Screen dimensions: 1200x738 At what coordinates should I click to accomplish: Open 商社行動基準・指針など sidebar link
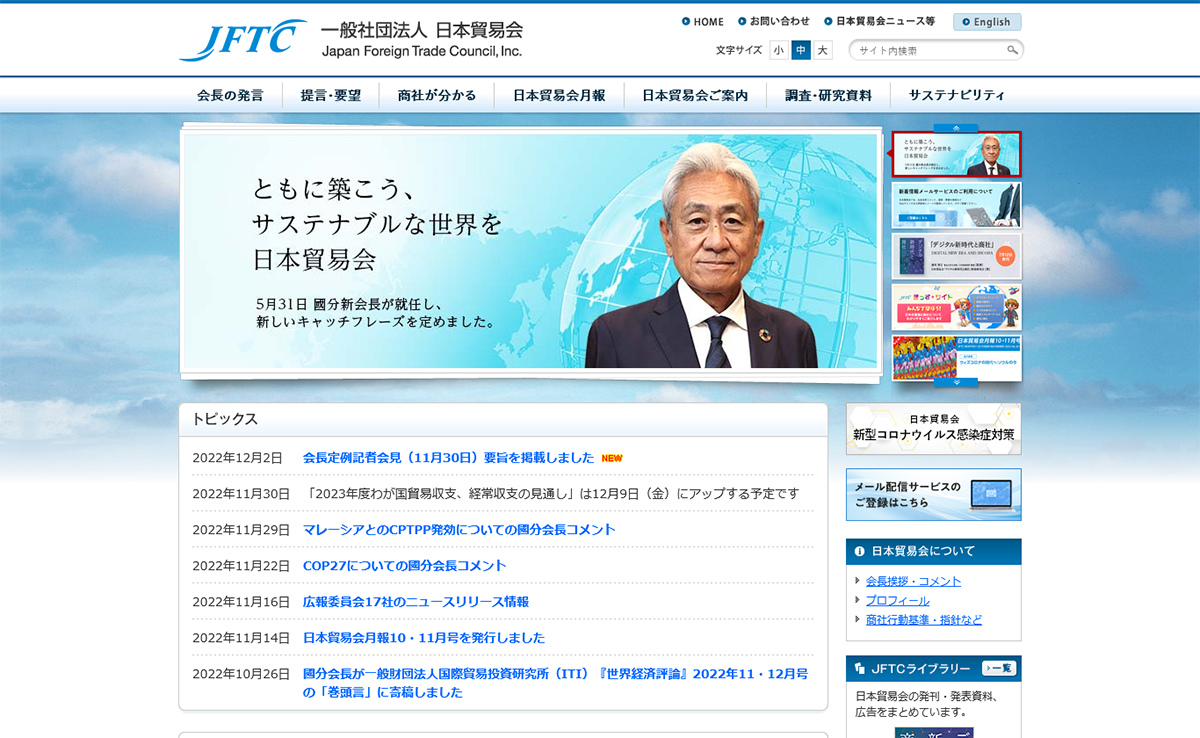pos(924,620)
